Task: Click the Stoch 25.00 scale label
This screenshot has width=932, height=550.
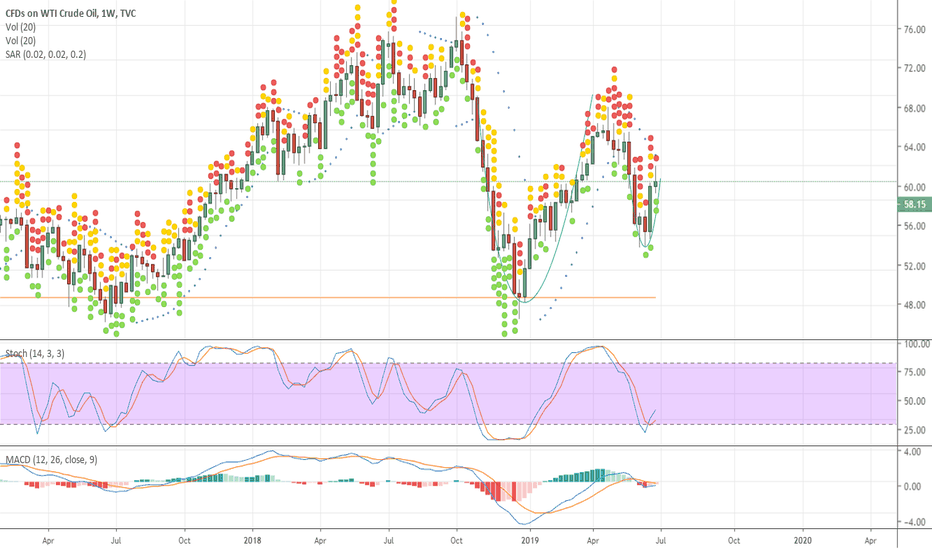Action: (914, 430)
